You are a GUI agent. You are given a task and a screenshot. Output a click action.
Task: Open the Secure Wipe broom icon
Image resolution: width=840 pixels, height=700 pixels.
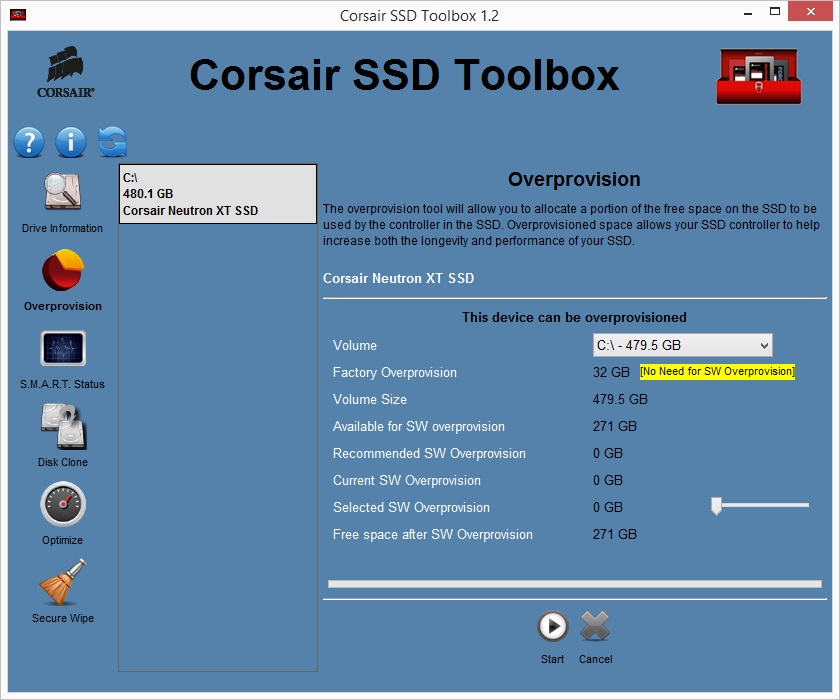coord(63,582)
